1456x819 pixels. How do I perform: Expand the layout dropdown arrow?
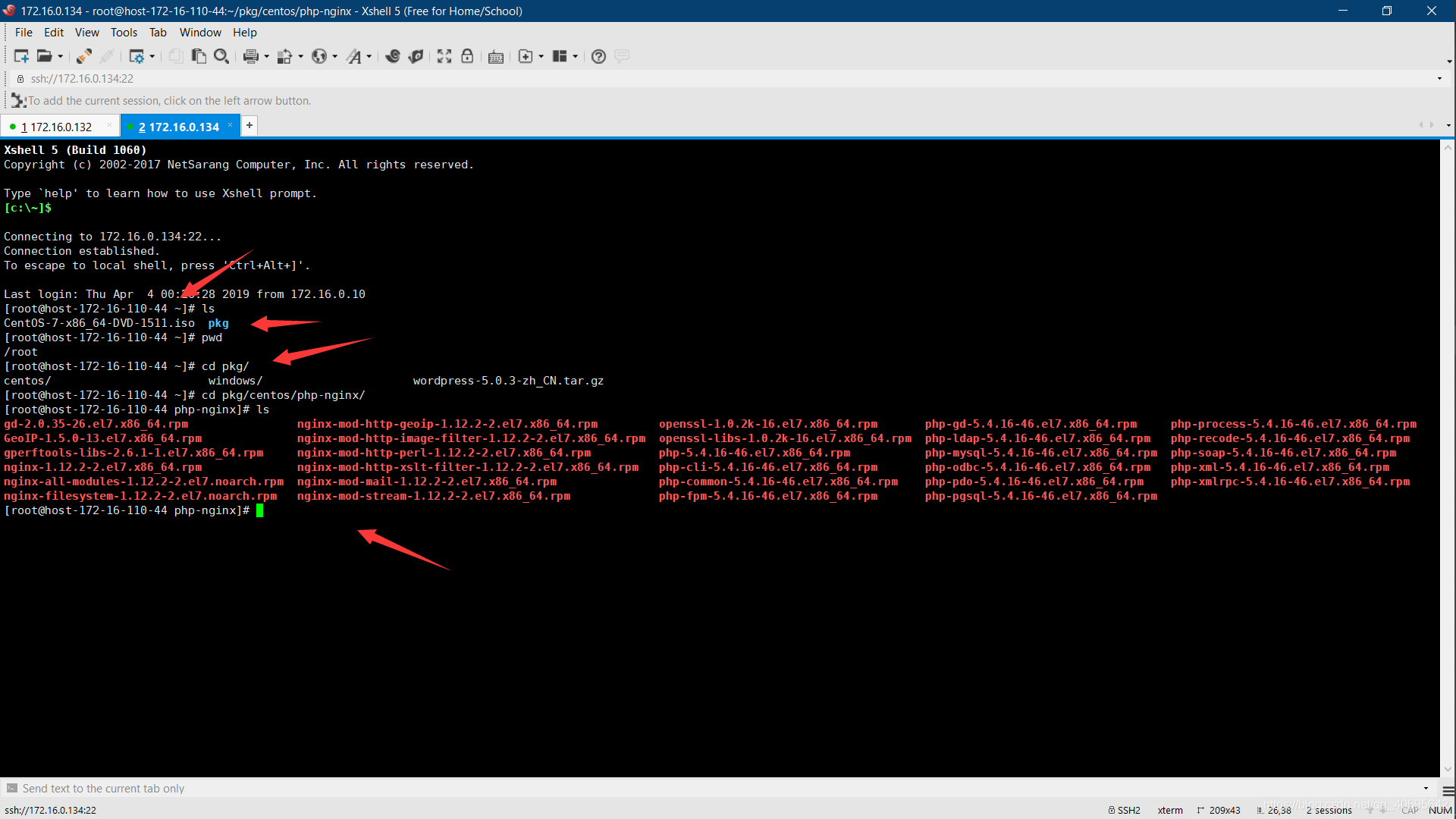click(x=576, y=57)
